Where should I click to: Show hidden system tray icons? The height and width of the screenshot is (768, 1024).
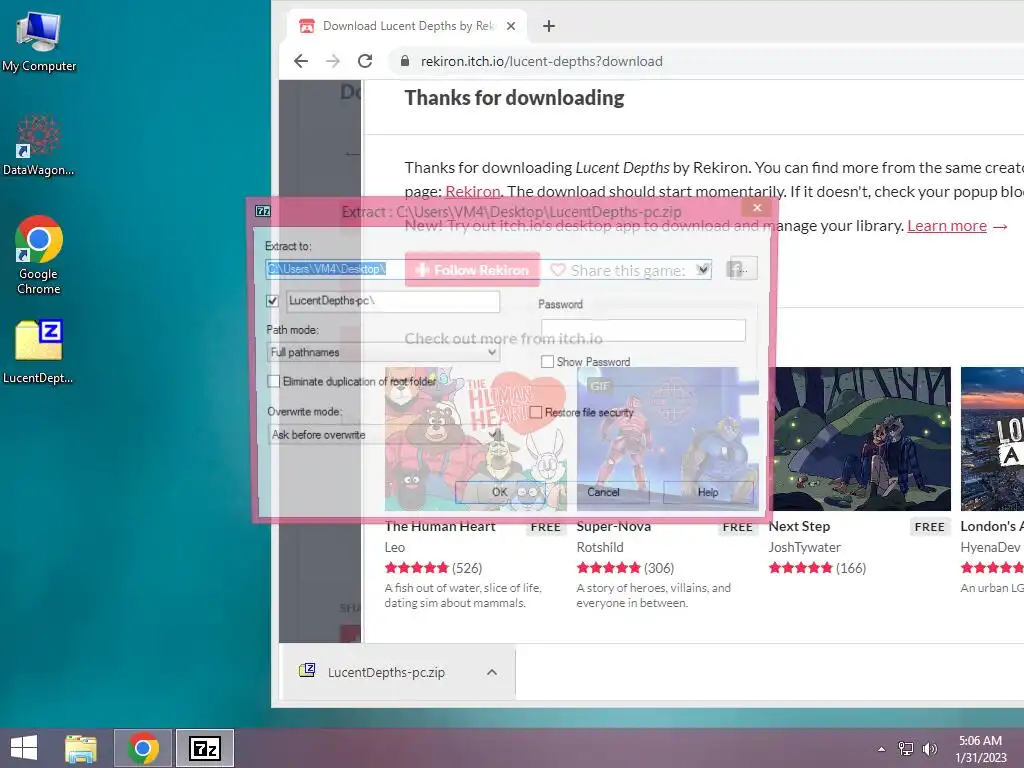click(882, 749)
